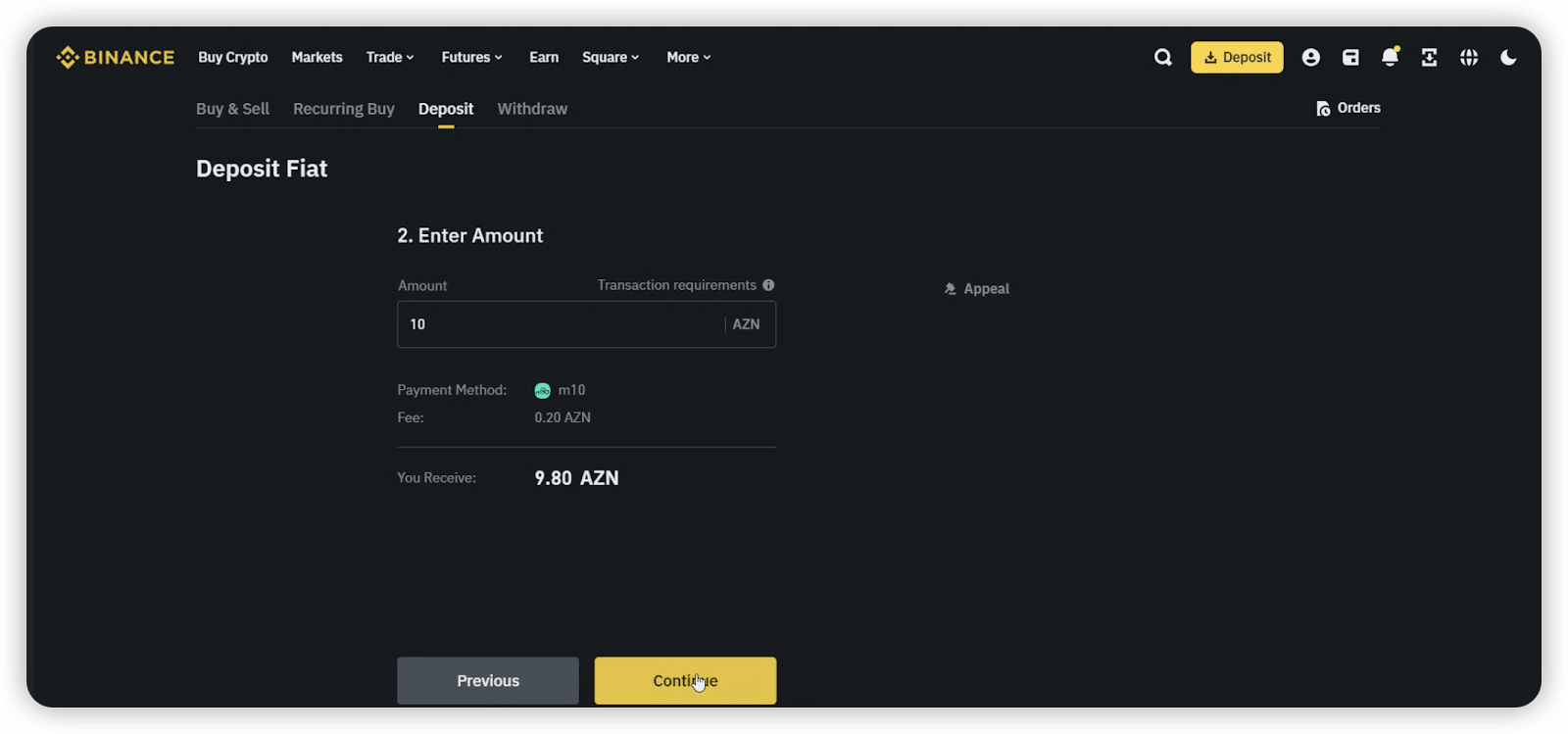Open the QR download scan icon
This screenshot has height=734, width=1568.
(x=1429, y=58)
